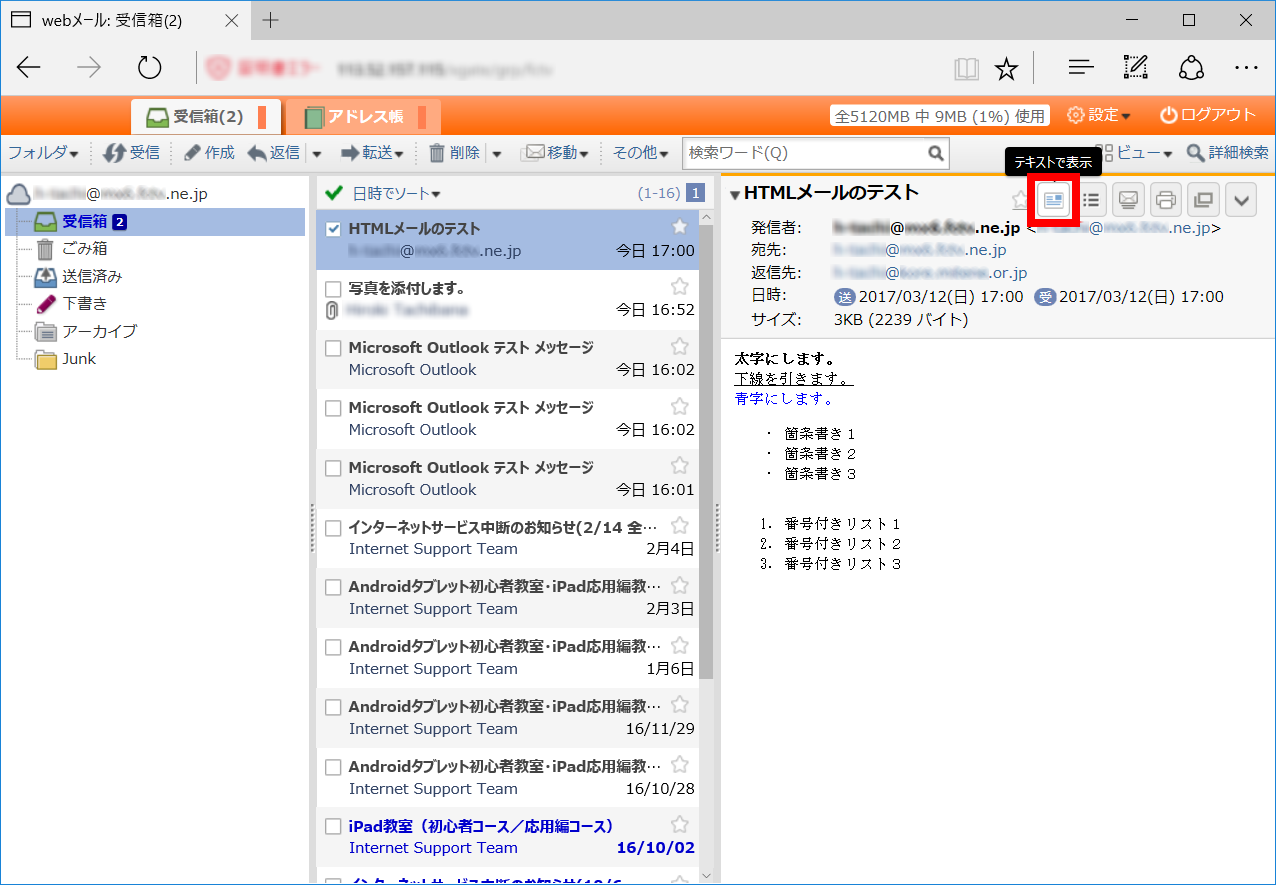Click the bulleted list icon in message header
Screen dimensions: 1276x885
point(1091,200)
